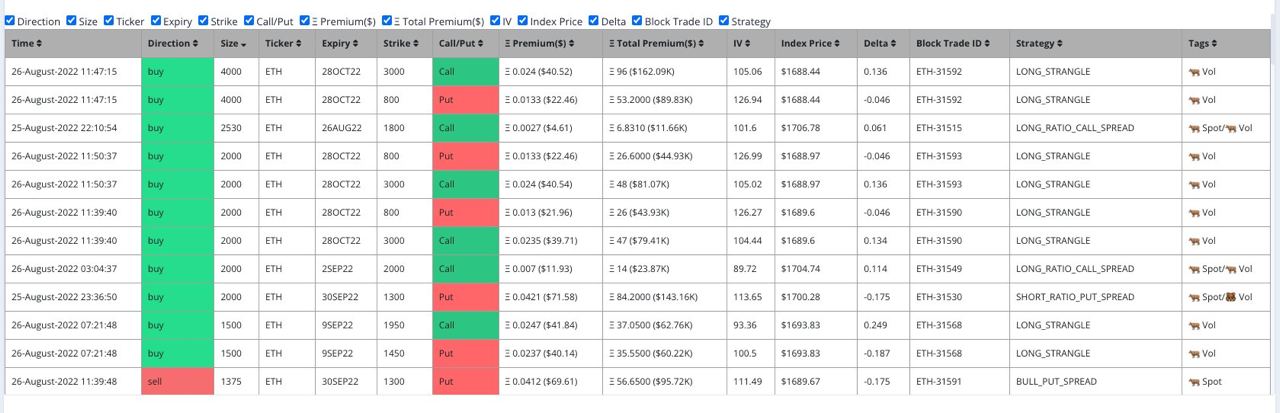Click the bull Spot icon in ETH-31515 row
The height and width of the screenshot is (413, 1280).
(1194, 128)
